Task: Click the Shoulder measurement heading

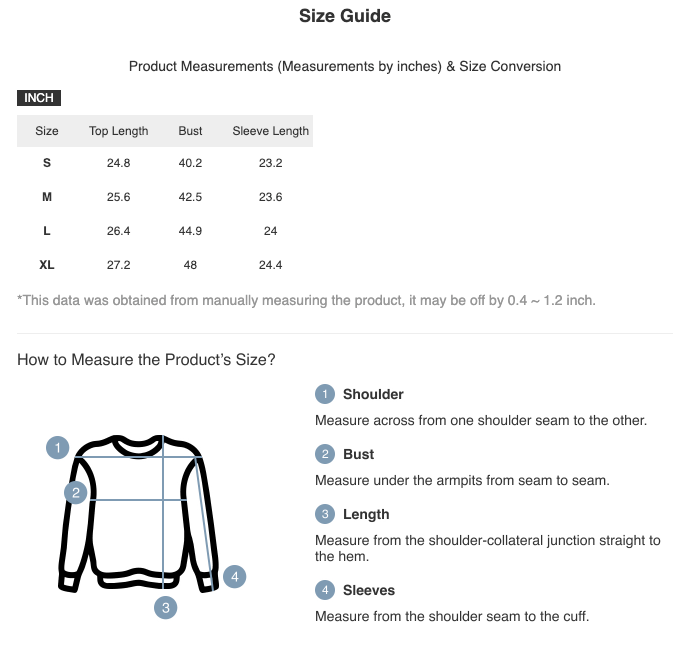Action: tap(373, 394)
